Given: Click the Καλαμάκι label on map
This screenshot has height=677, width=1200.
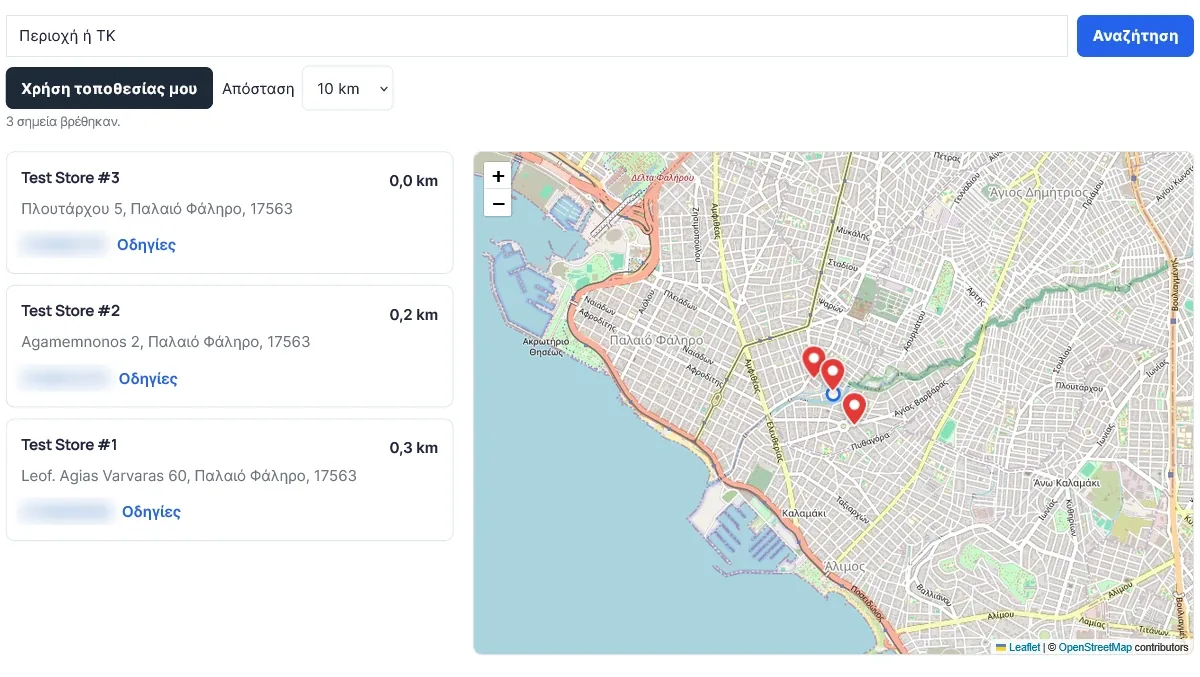Looking at the screenshot, I should coord(803,512).
